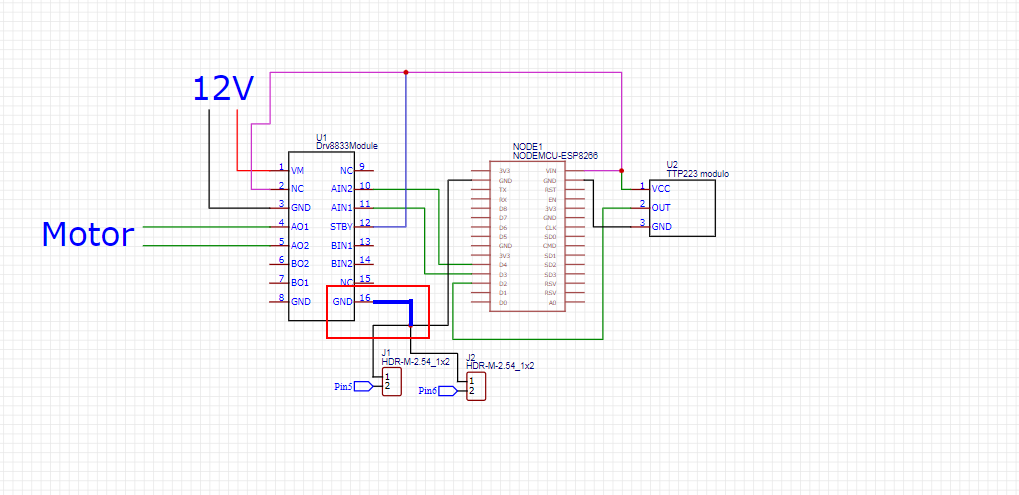
Task: Select the J1 header component
Action: (x=392, y=382)
